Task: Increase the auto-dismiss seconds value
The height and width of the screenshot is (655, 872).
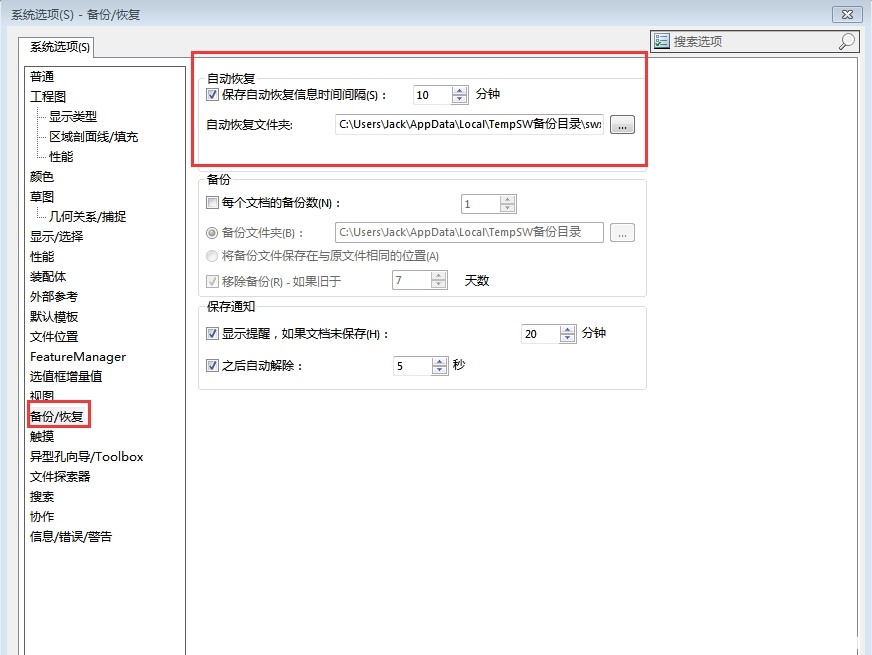Action: click(439, 361)
